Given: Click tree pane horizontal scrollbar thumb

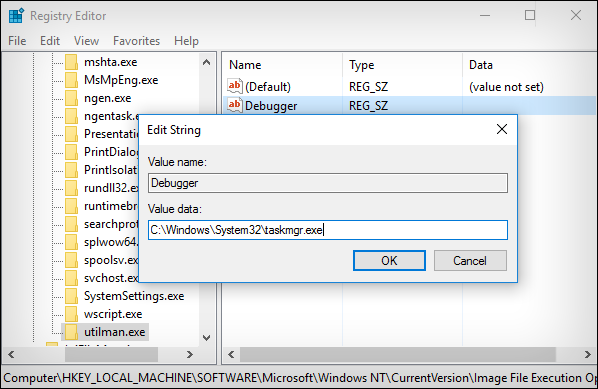Looking at the screenshot, I should click(x=111, y=355).
